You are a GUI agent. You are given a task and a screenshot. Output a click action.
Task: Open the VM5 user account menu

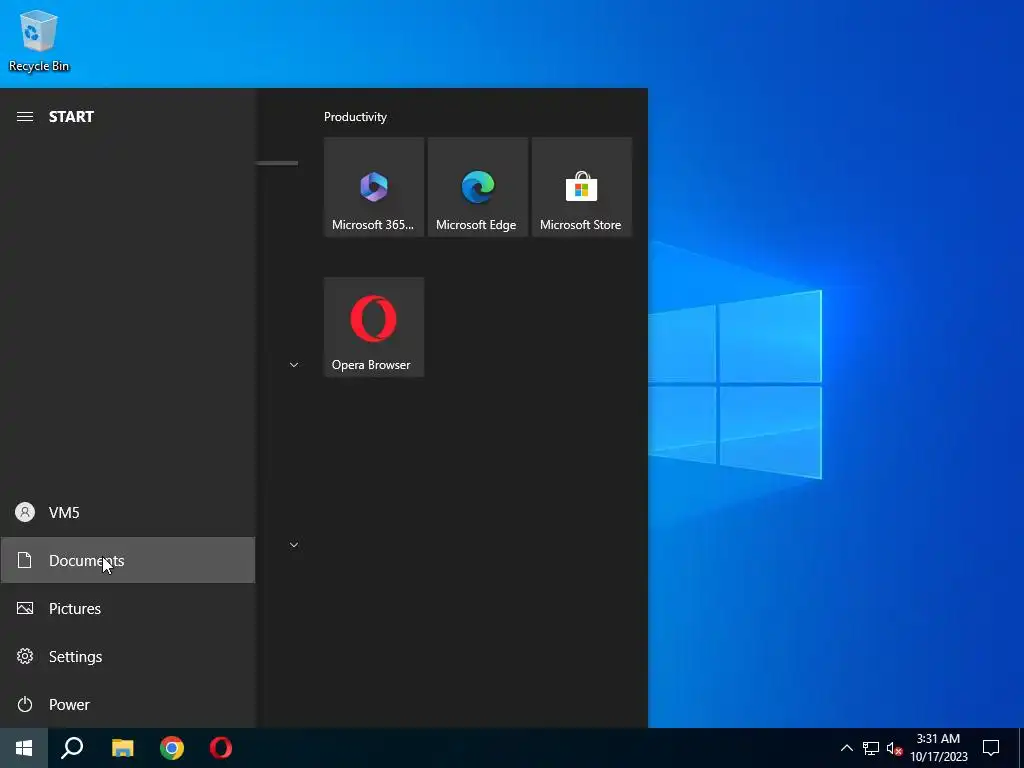127,512
